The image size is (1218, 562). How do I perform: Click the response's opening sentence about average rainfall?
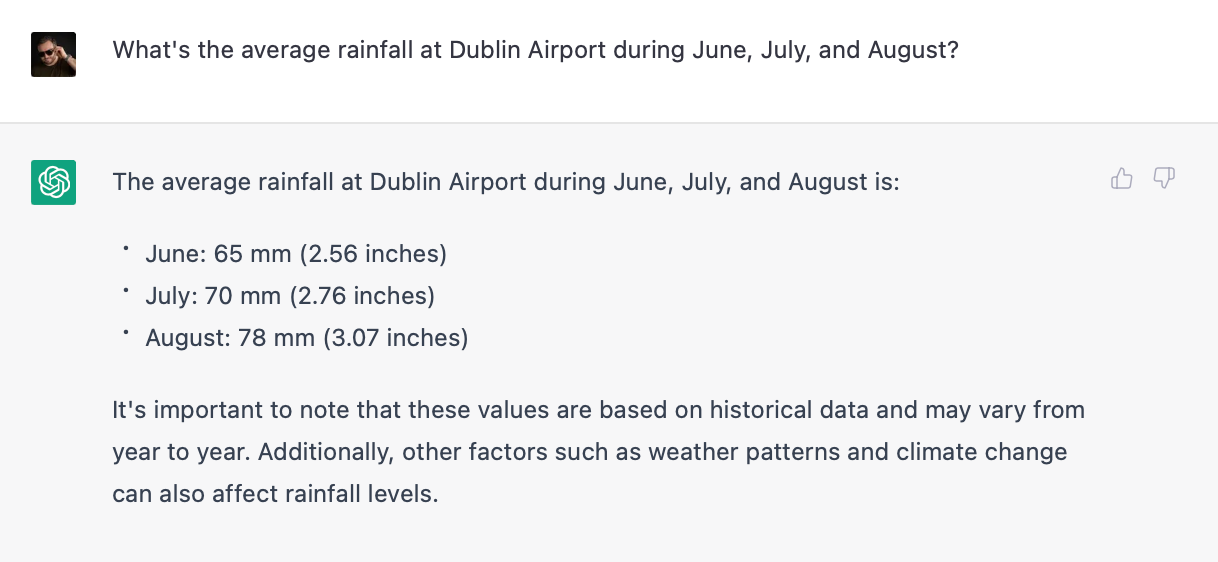coord(506,182)
